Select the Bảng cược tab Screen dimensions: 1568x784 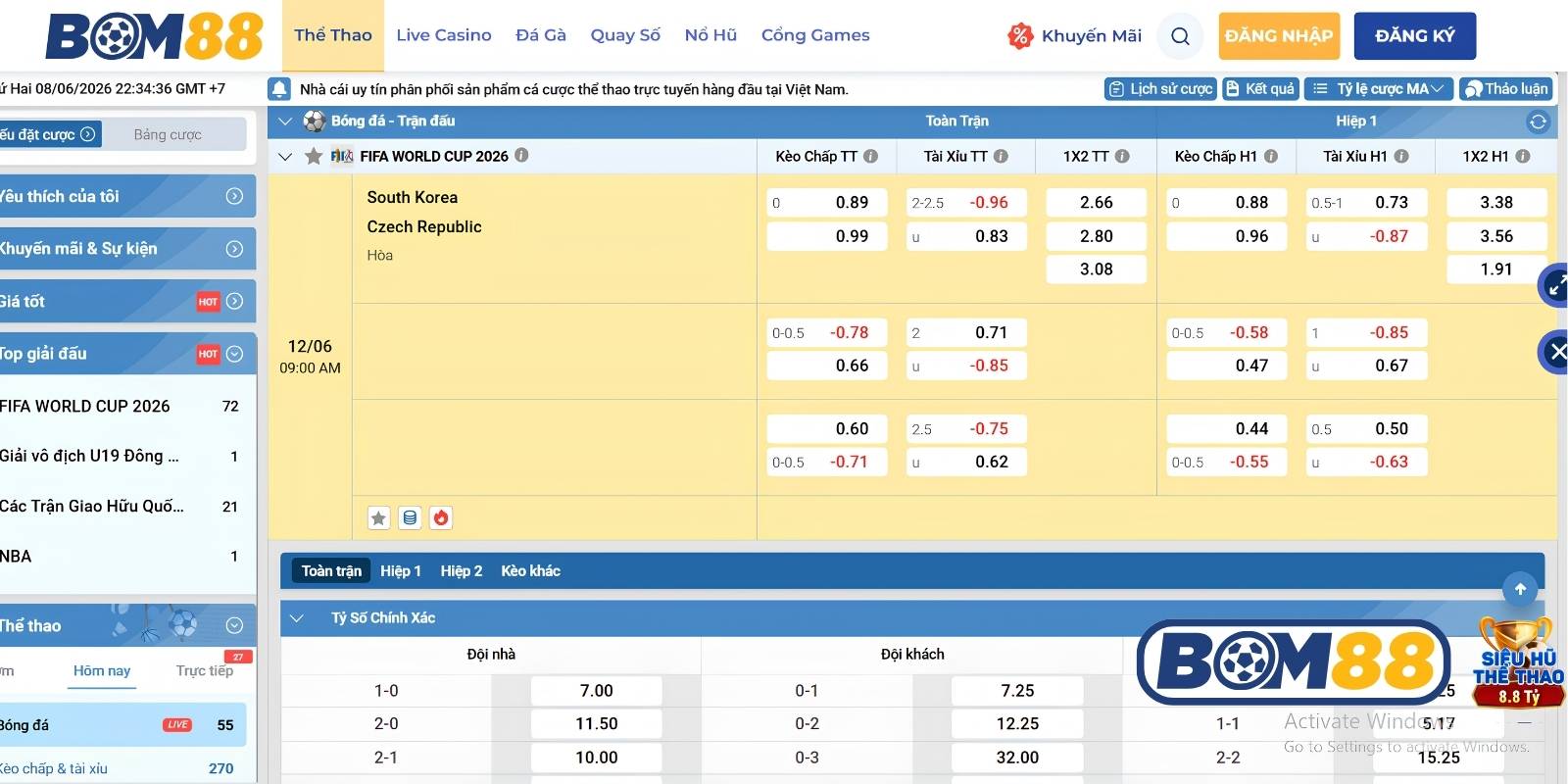pos(168,134)
